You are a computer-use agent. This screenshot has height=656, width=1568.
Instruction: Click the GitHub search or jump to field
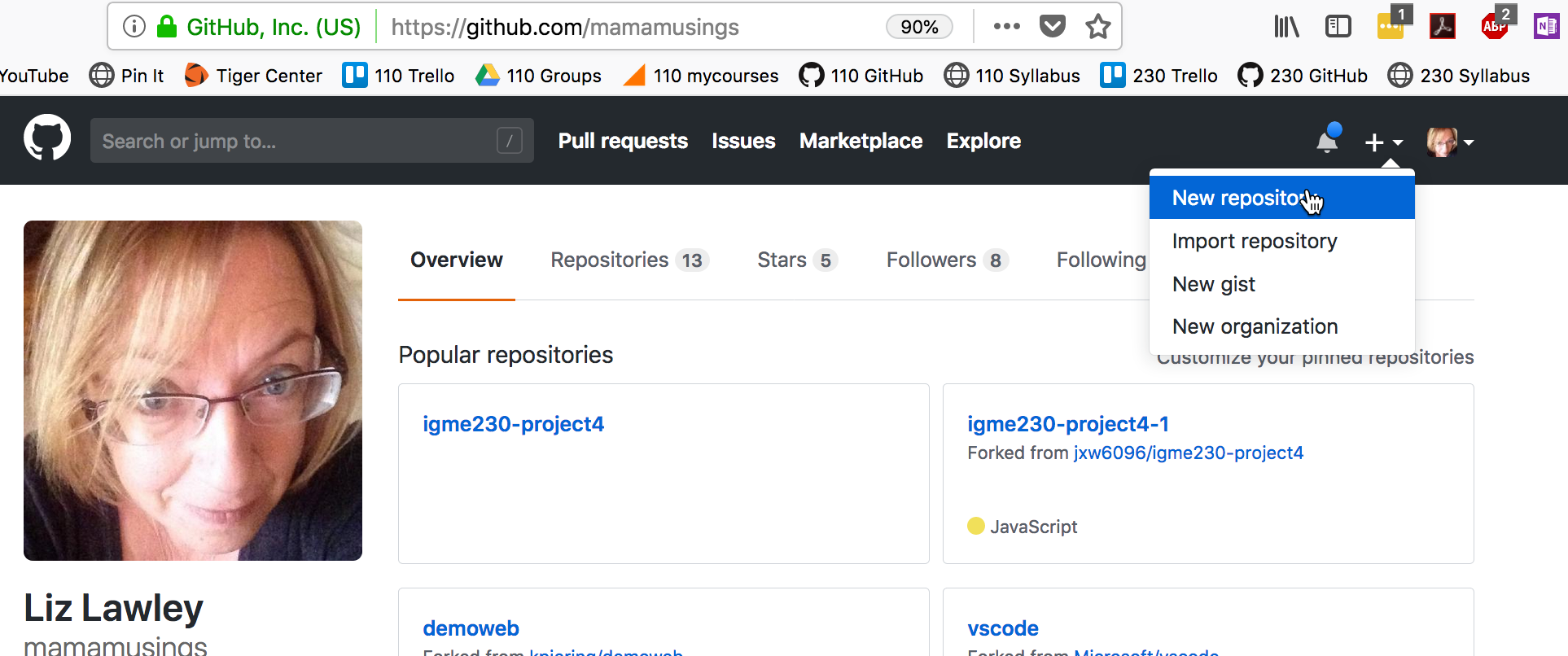click(312, 141)
